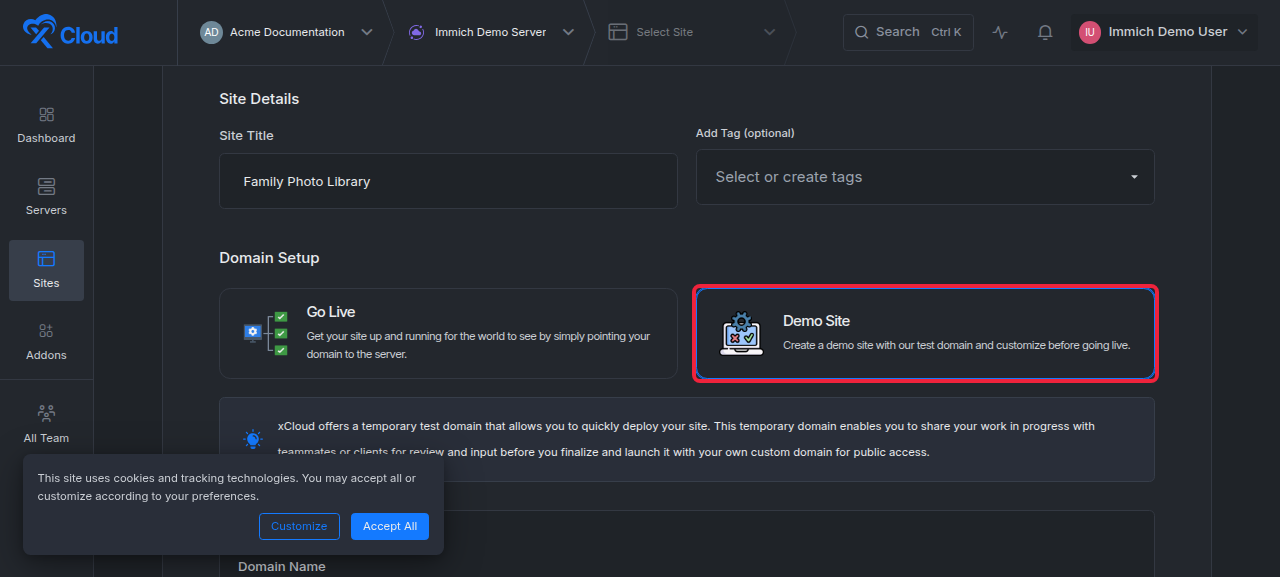The height and width of the screenshot is (577, 1280).
Task: Click the Demo Site laptop illustration
Action: click(742, 333)
